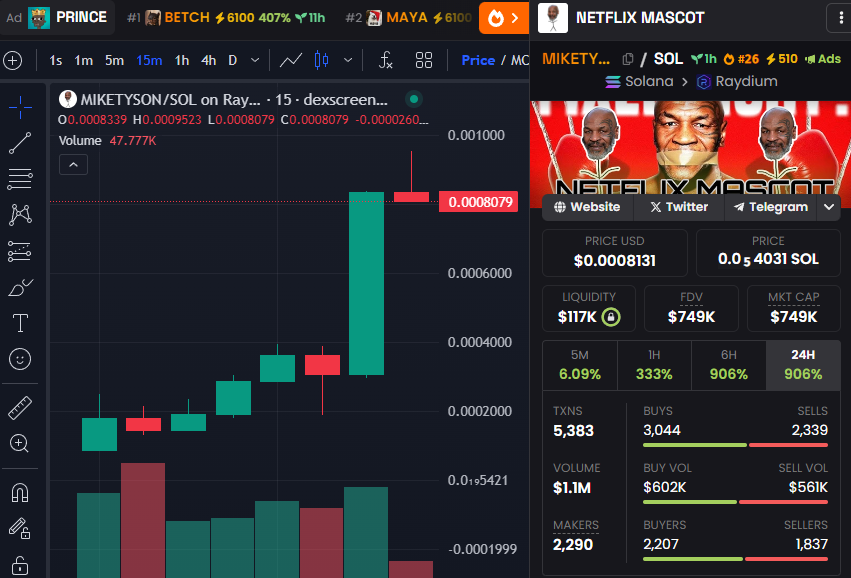Copy the MIKETY token address
This screenshot has height=578, width=851.
[x=628, y=59]
